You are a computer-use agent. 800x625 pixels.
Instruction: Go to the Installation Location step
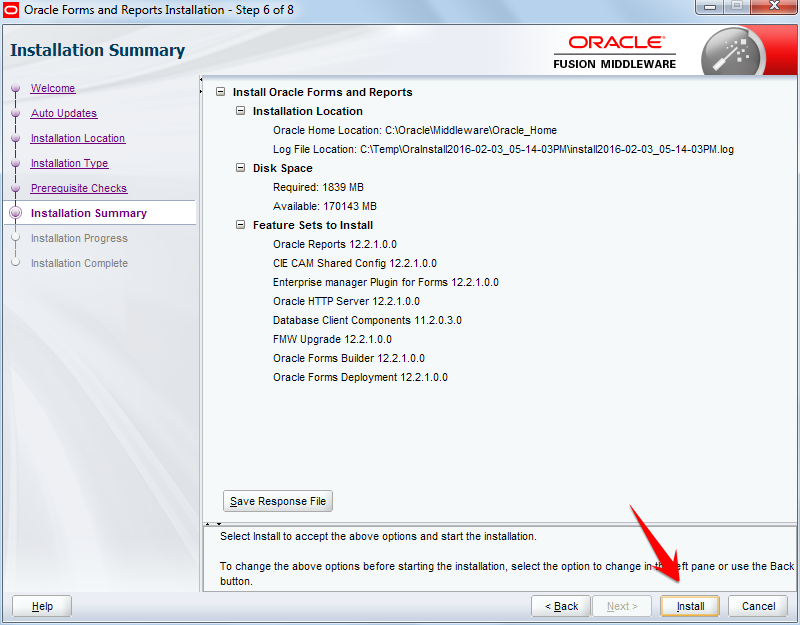tap(78, 138)
